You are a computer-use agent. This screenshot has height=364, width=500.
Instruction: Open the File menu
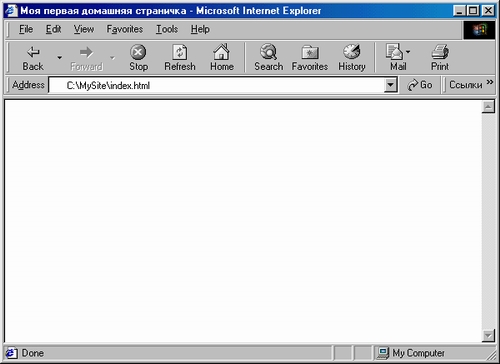[26, 29]
